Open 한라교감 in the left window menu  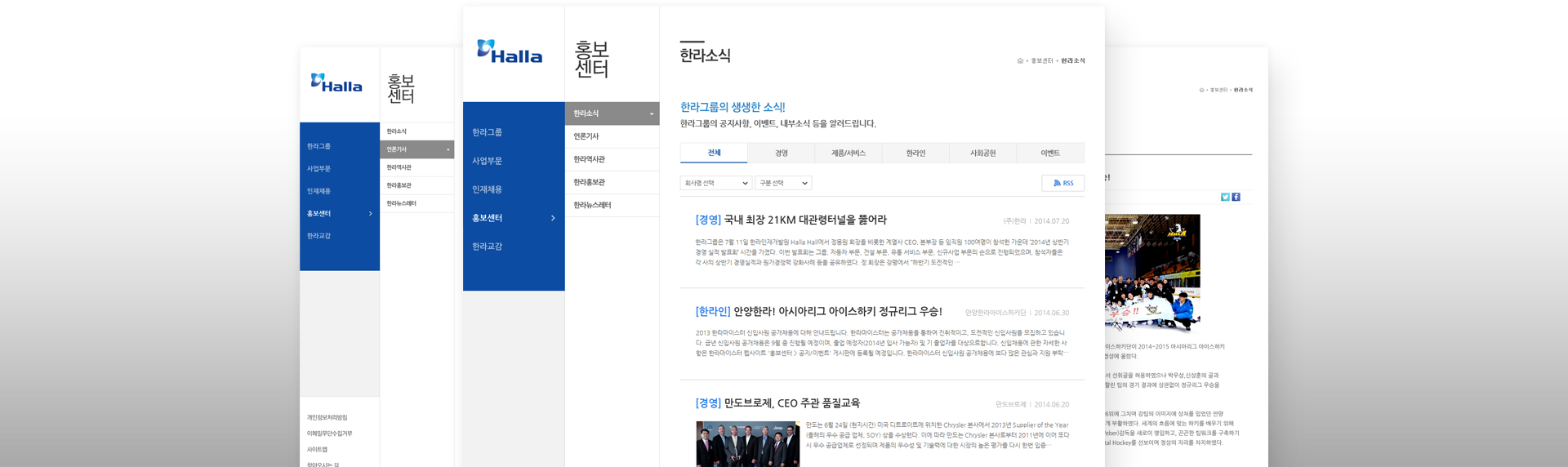[319, 236]
